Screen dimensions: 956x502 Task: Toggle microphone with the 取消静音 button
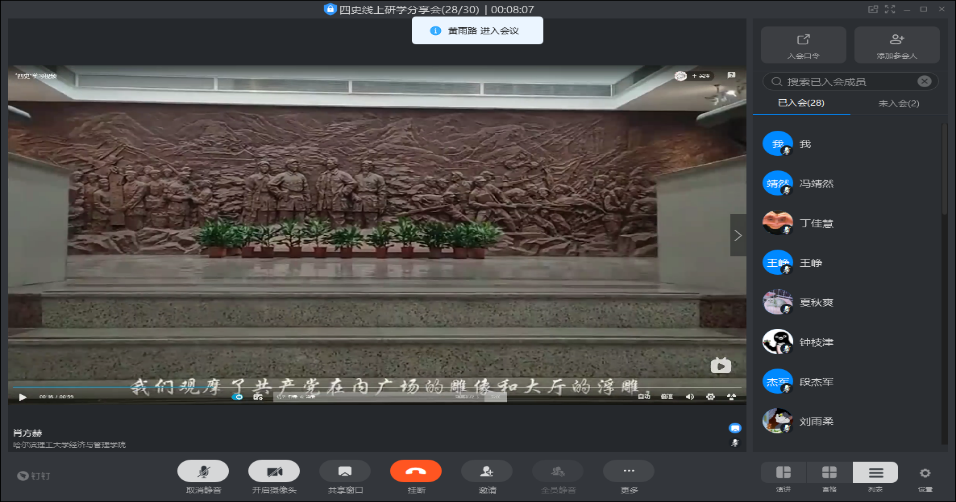203,472
